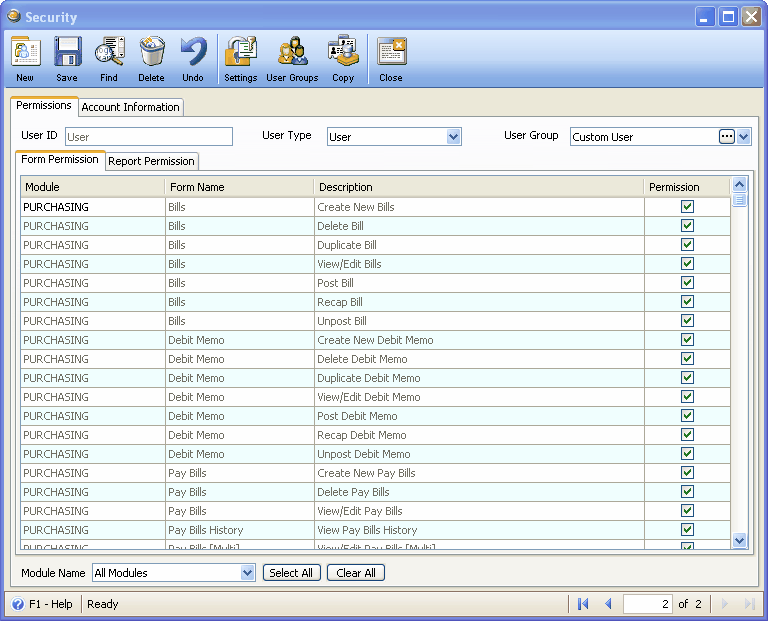Go to the first record
Image resolution: width=768 pixels, height=621 pixels.
pyautogui.click(x=583, y=604)
